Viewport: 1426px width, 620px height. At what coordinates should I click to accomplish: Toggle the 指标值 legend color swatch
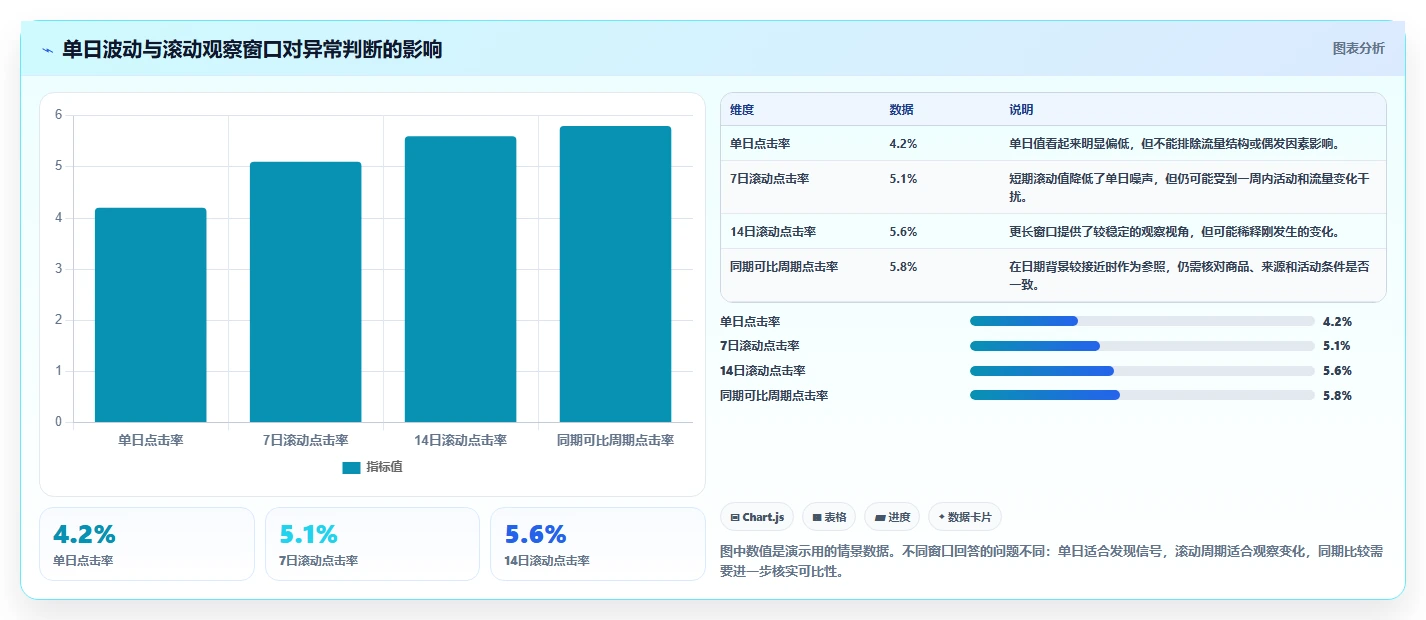[x=351, y=467]
